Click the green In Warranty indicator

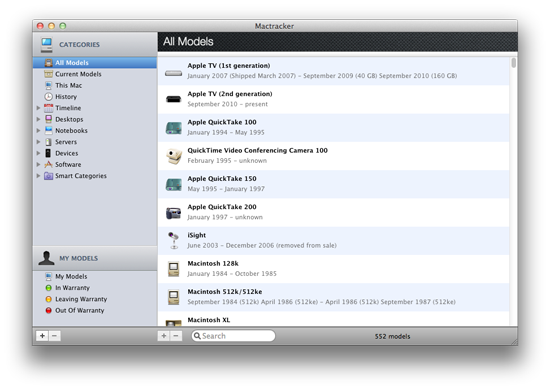48,288
